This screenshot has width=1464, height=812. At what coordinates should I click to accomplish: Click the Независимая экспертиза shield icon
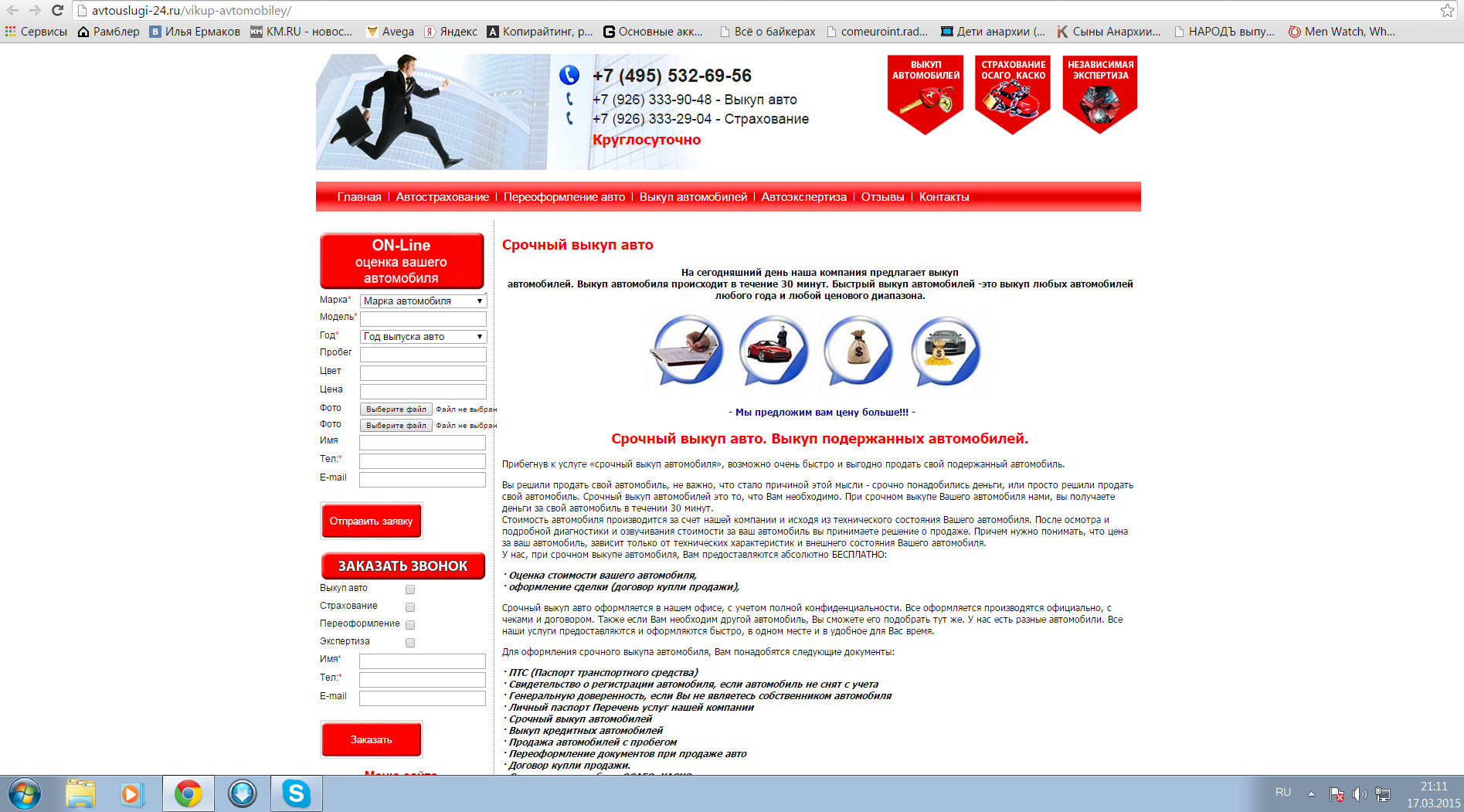tap(1100, 94)
